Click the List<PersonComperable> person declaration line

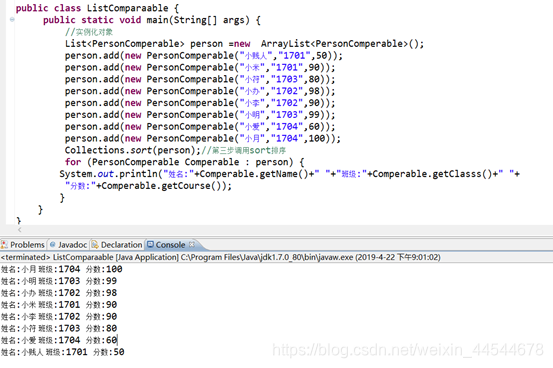(244, 44)
